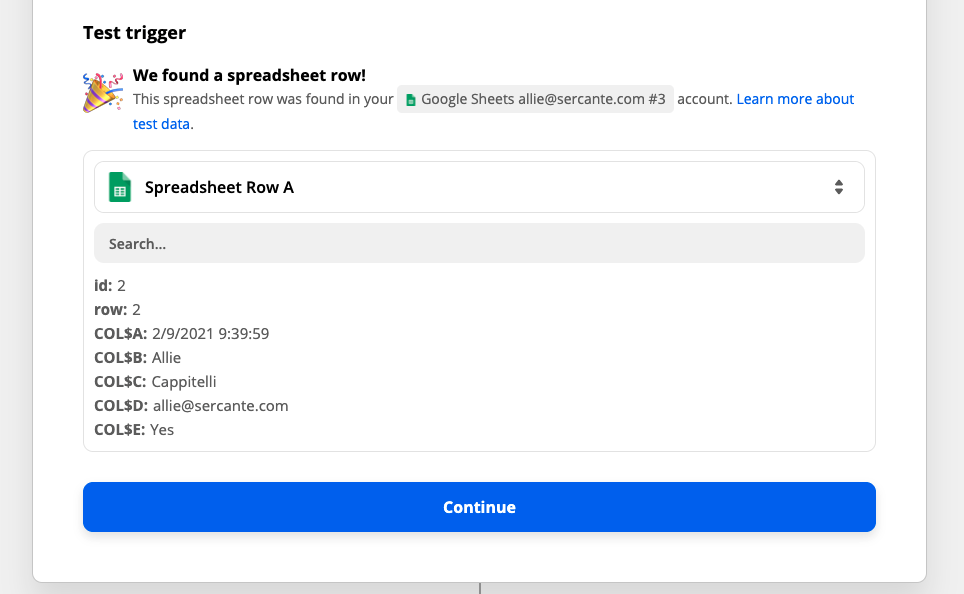964x594 pixels.
Task: Click the Google Sheets allie@sercante.com #3 account badge
Action: tap(534, 98)
